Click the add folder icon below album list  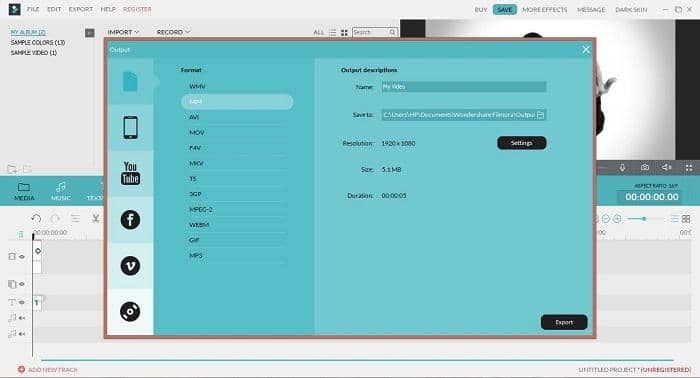click(12, 169)
